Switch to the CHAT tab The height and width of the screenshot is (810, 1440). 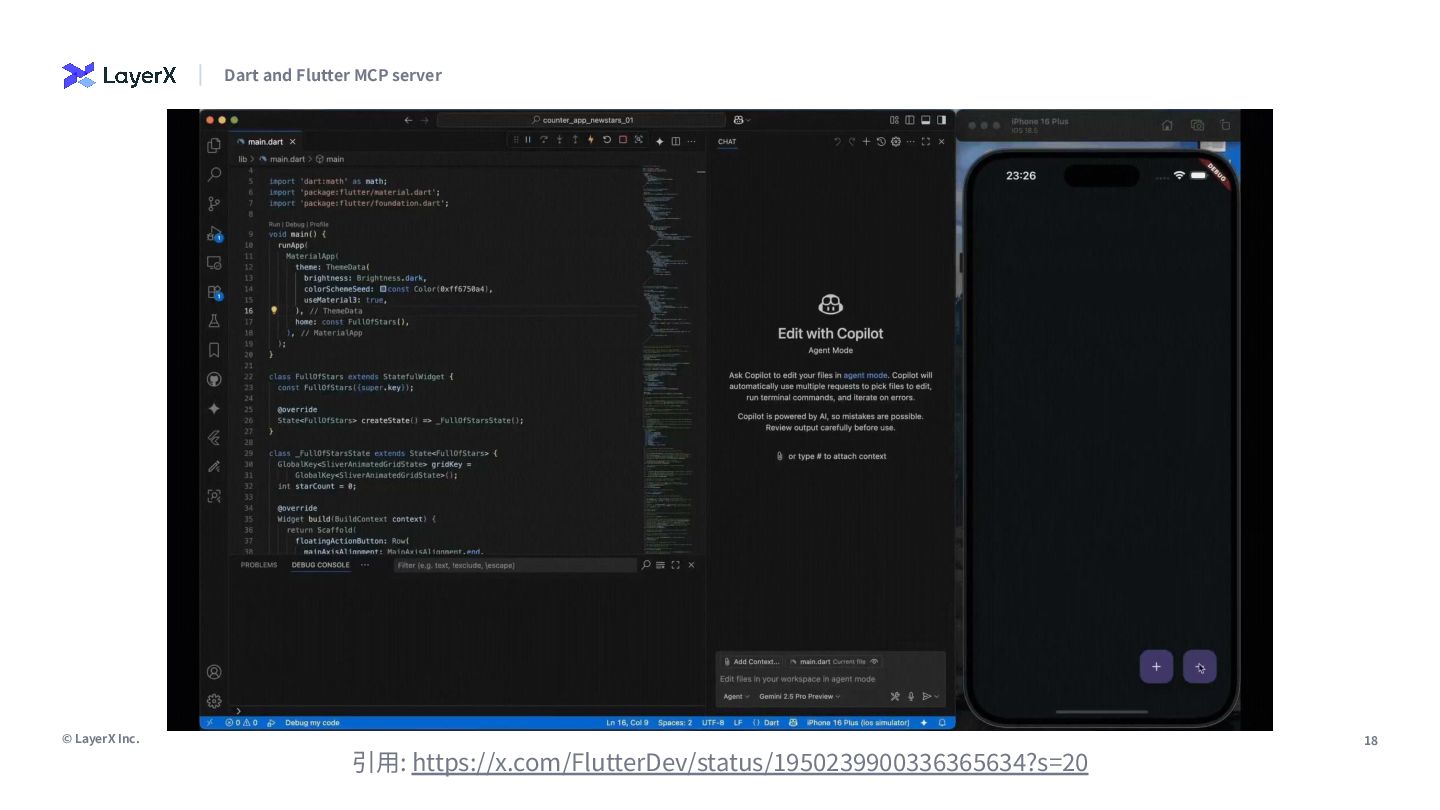pos(727,142)
